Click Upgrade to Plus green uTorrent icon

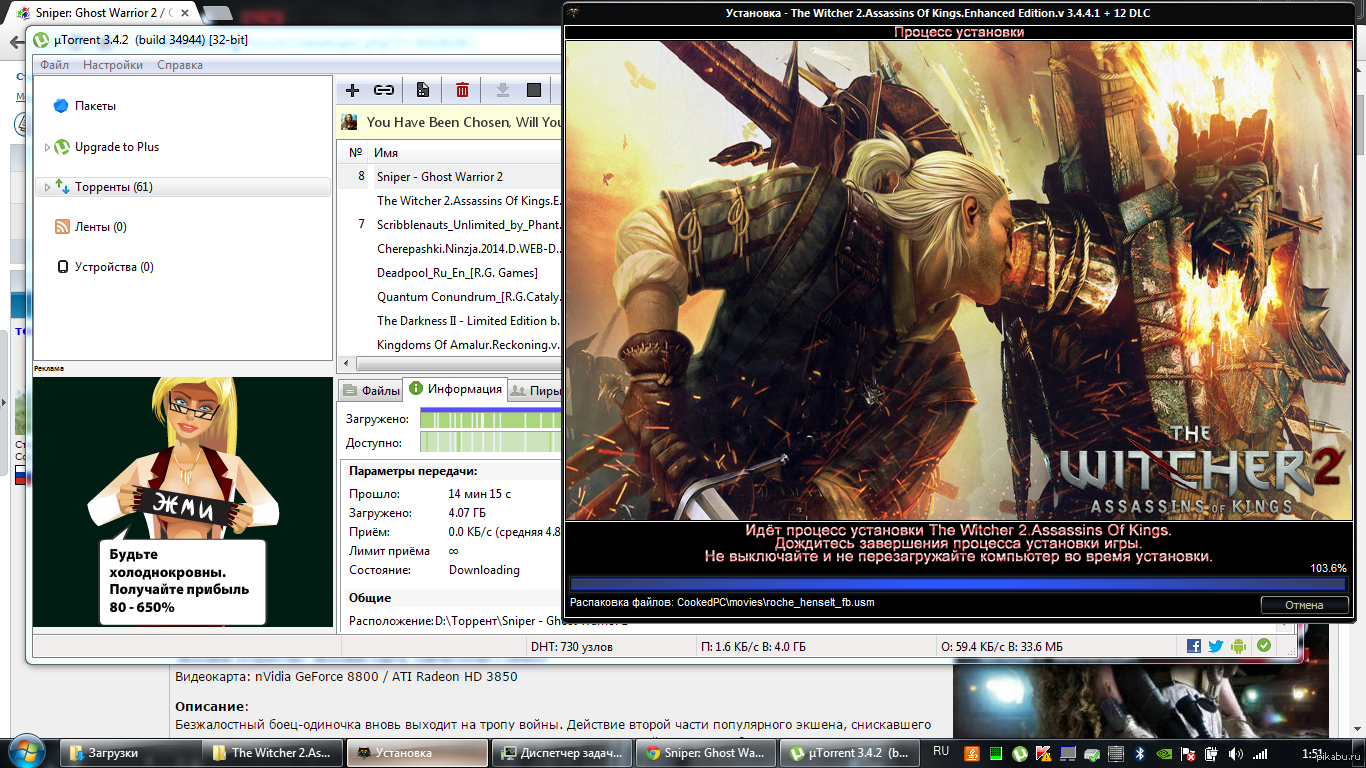tap(62, 147)
